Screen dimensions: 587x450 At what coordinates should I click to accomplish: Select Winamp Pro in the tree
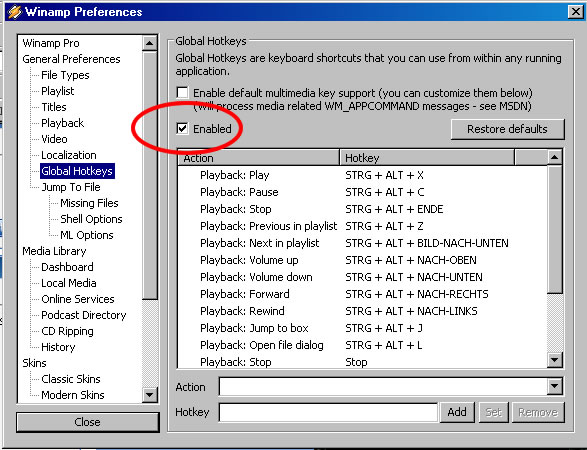[x=51, y=43]
